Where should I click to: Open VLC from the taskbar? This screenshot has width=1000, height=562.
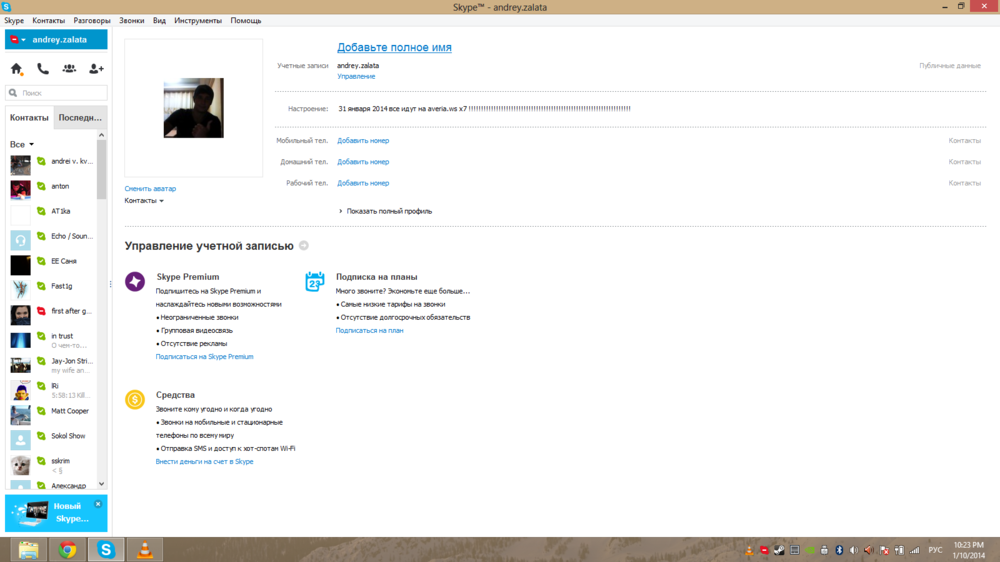pyautogui.click(x=144, y=550)
